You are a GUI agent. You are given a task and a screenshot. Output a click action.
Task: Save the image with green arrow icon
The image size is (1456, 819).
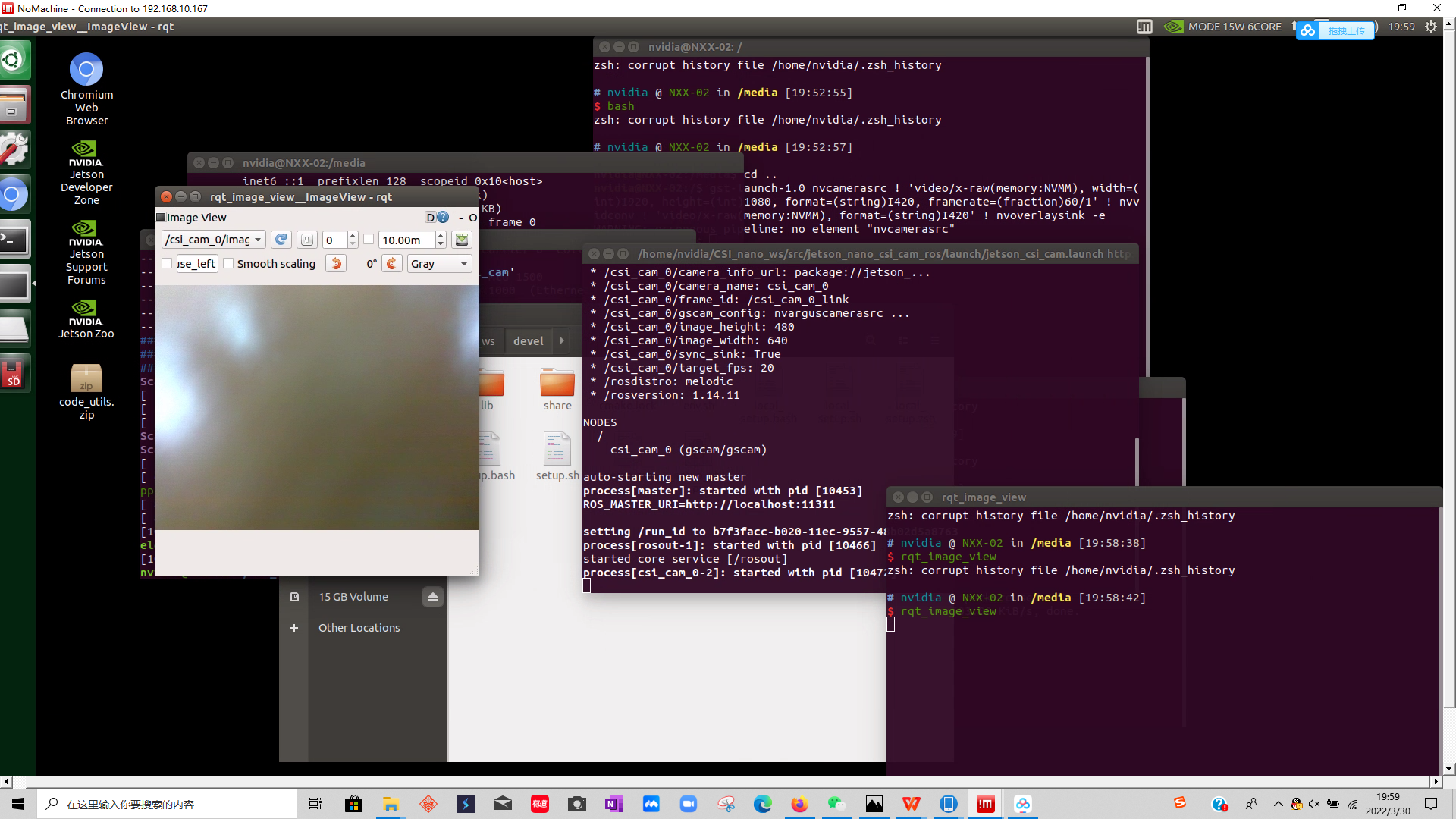[461, 240]
